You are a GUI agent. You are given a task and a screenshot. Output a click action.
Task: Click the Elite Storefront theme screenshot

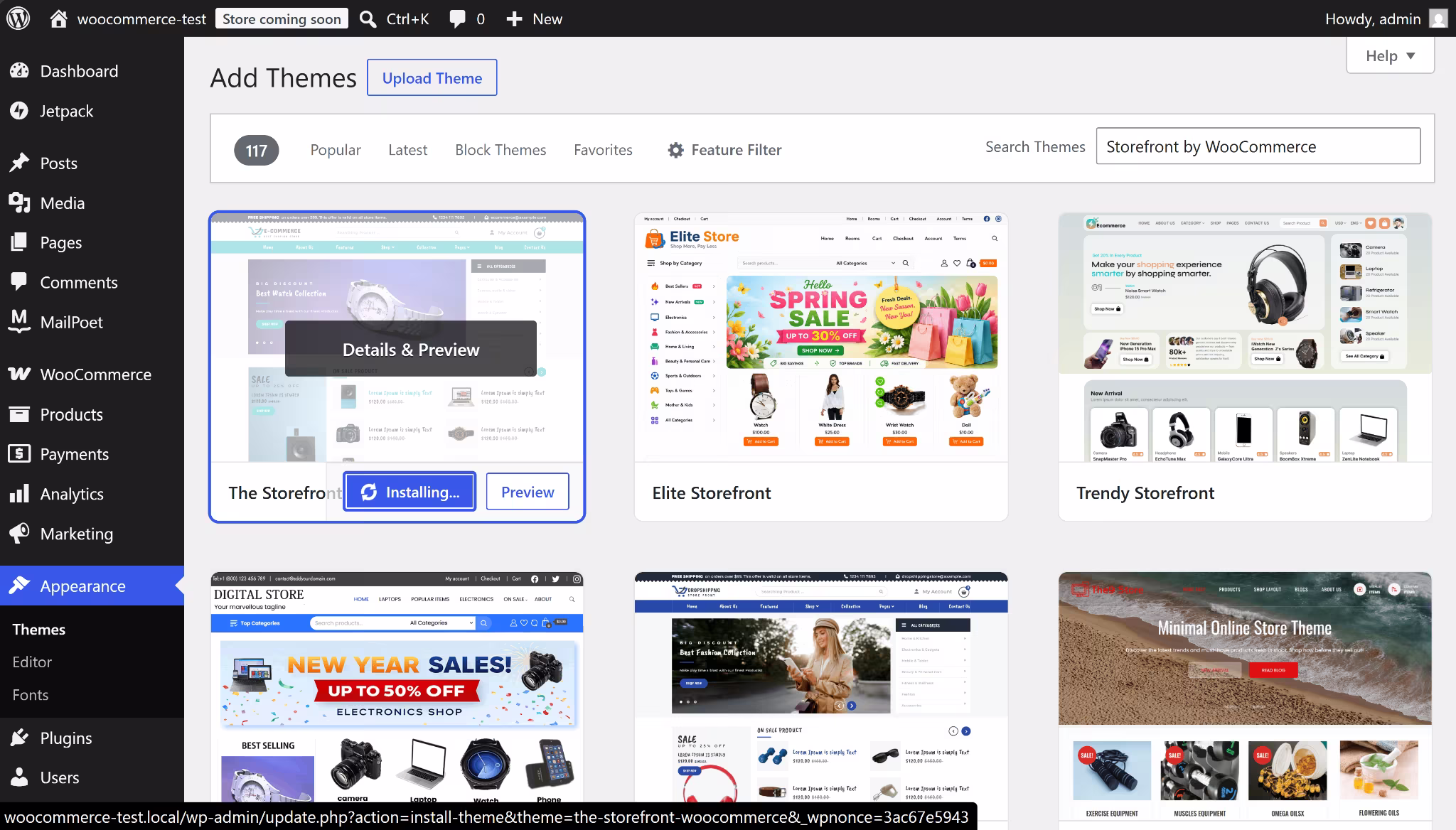(x=821, y=338)
